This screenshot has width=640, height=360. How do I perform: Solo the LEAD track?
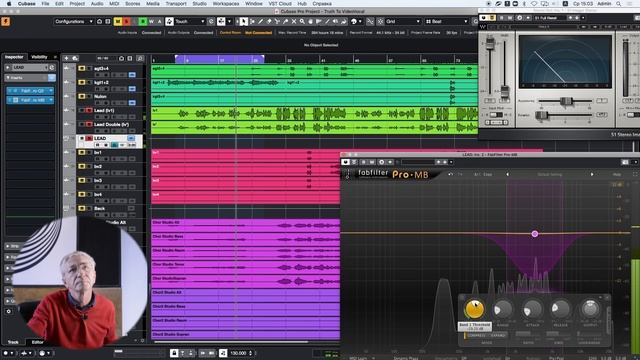point(89,138)
